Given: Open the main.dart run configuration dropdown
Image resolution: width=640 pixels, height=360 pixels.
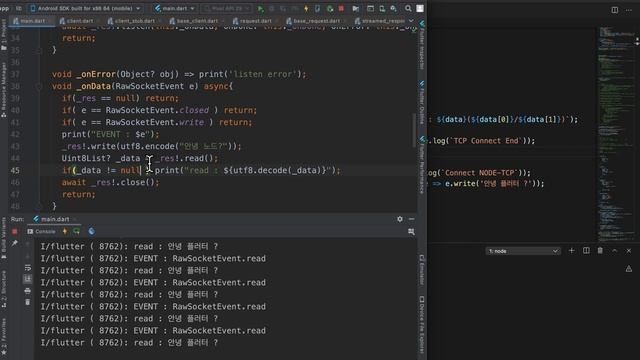Looking at the screenshot, I should pyautogui.click(x=175, y=9).
